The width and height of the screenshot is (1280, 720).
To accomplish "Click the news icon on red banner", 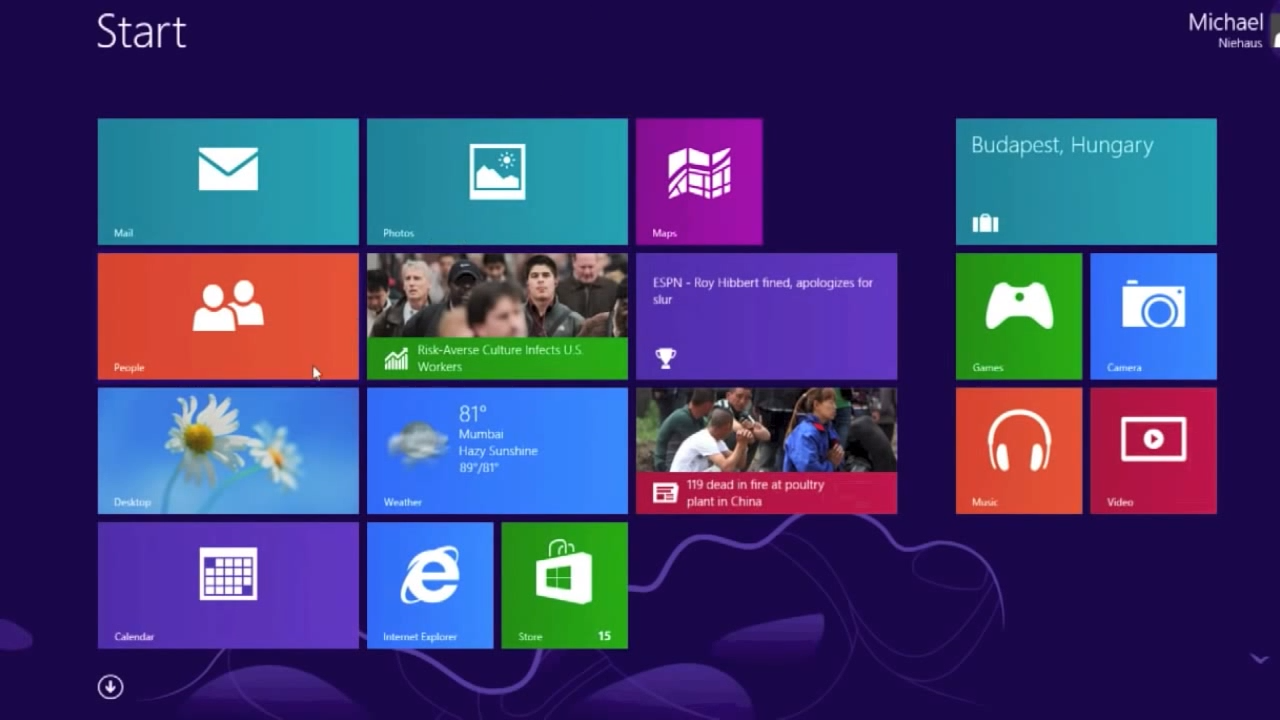I will (x=665, y=492).
